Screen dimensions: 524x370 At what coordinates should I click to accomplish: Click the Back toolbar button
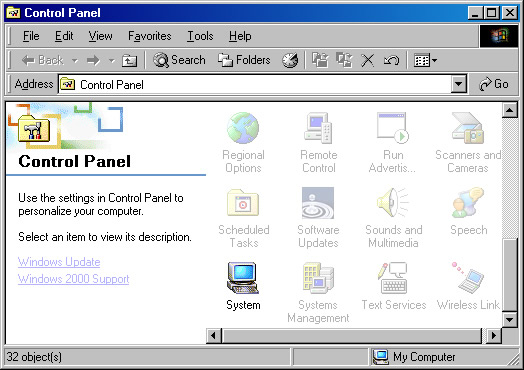[x=42, y=60]
